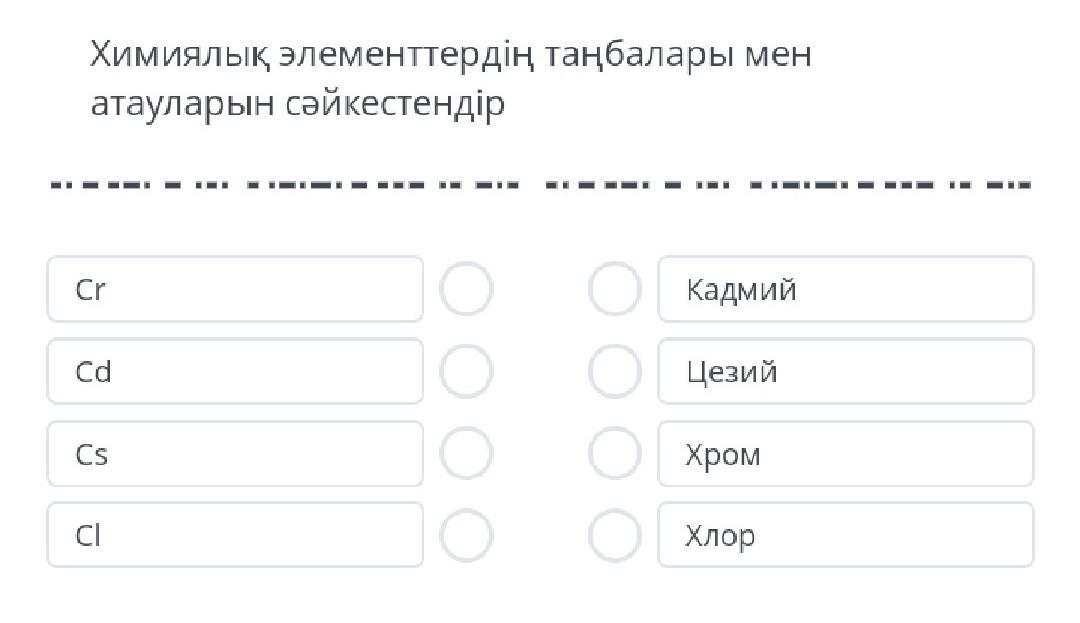Choose the Cs symbol box
The width and height of the screenshot is (1080, 623).
click(235, 454)
